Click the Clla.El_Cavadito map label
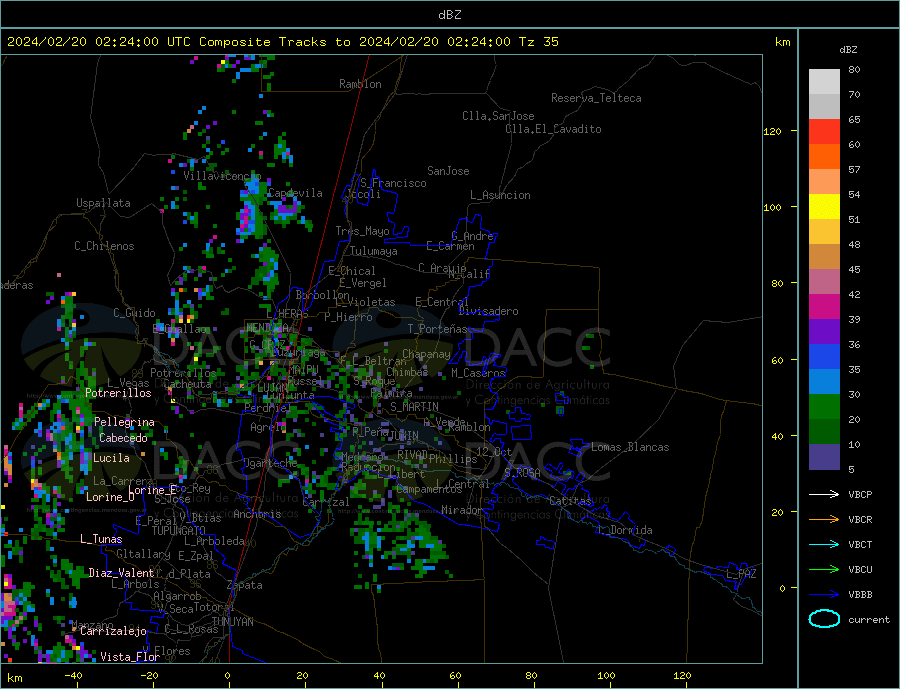Viewport: 900px width, 689px height. (x=553, y=129)
